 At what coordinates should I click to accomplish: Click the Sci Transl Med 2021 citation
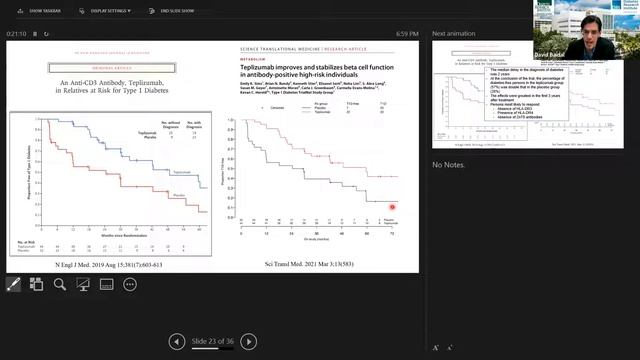tap(309, 264)
